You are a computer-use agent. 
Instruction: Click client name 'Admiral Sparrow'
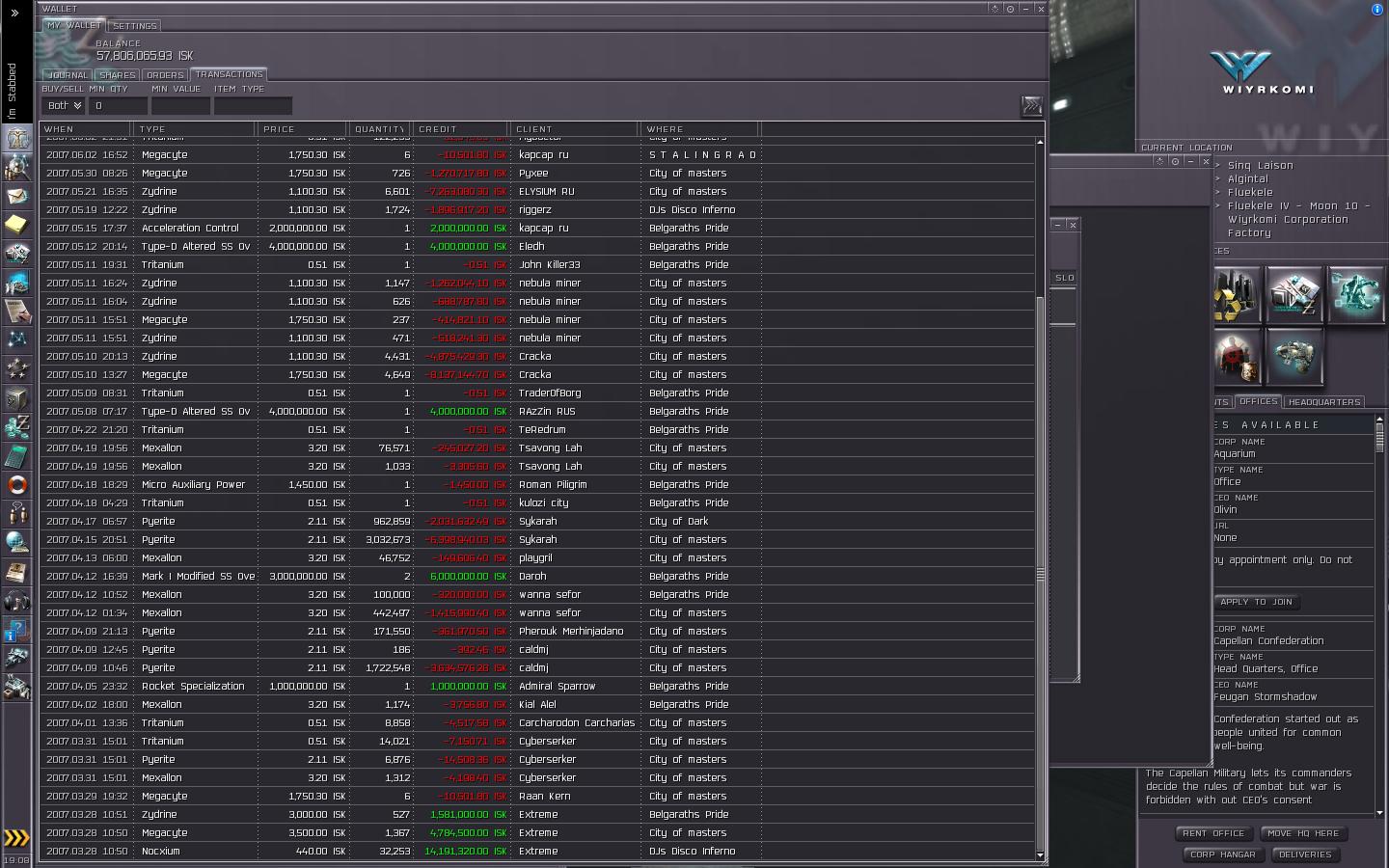coord(557,686)
